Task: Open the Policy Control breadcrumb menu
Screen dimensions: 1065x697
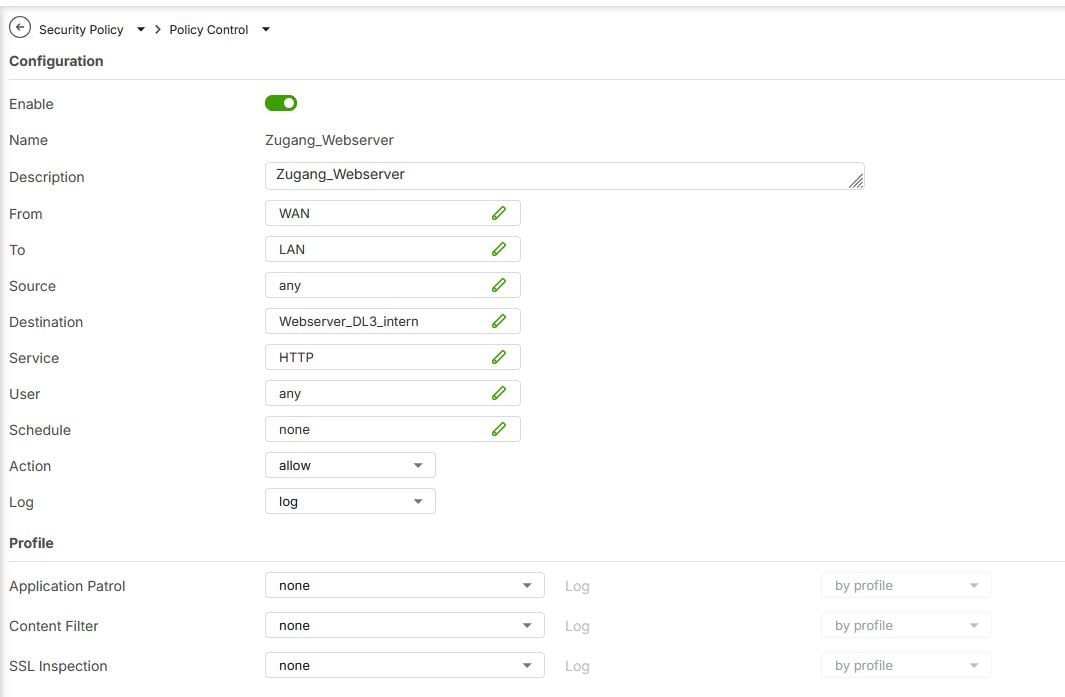Action: (x=266, y=30)
